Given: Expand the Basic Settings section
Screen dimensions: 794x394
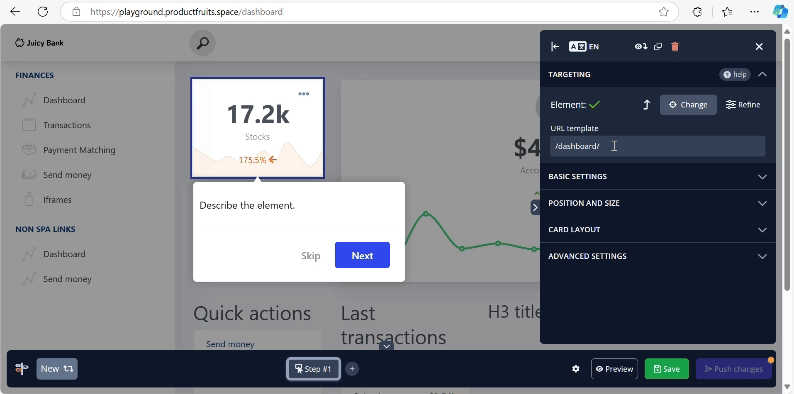Looking at the screenshot, I should (x=657, y=177).
